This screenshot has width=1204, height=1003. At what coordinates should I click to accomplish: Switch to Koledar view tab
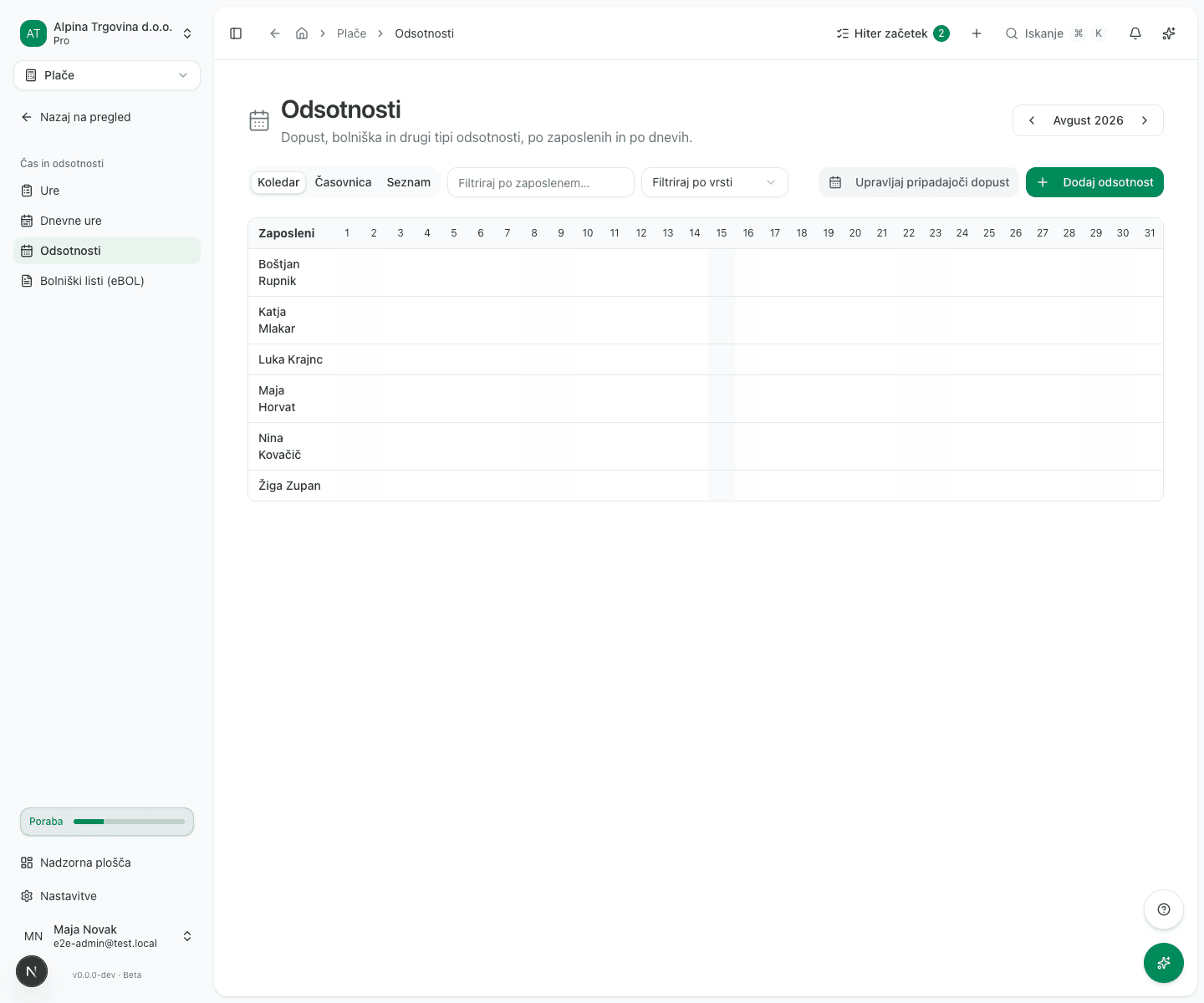(x=278, y=182)
